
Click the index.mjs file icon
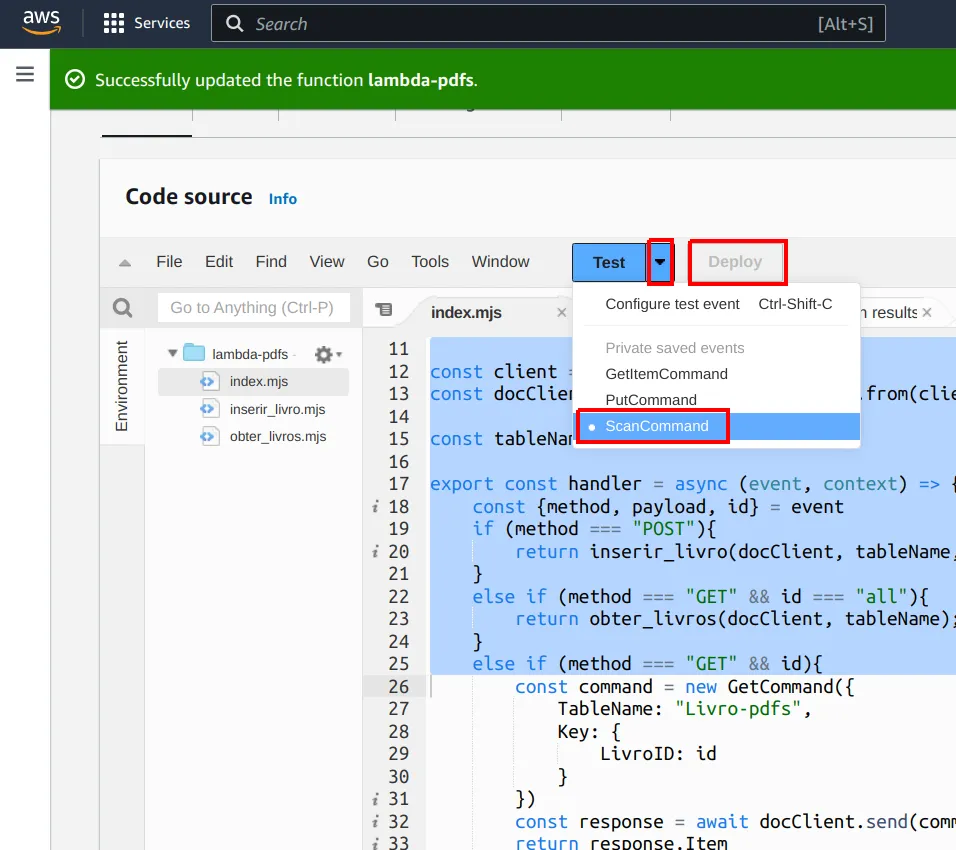point(209,382)
